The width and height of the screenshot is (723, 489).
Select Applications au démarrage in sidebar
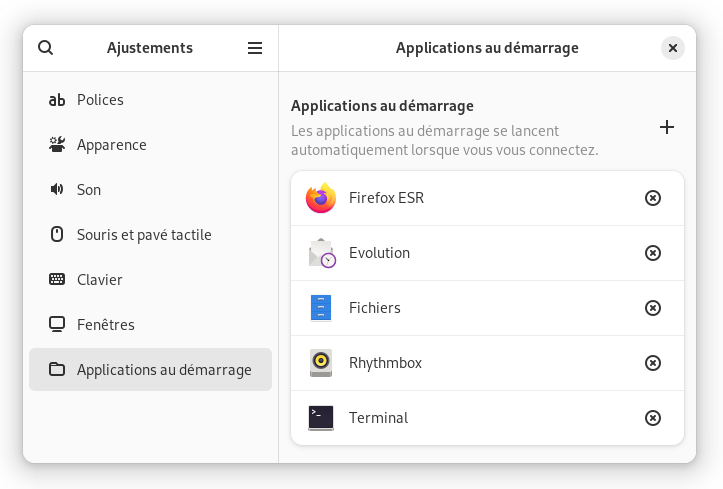(x=150, y=370)
